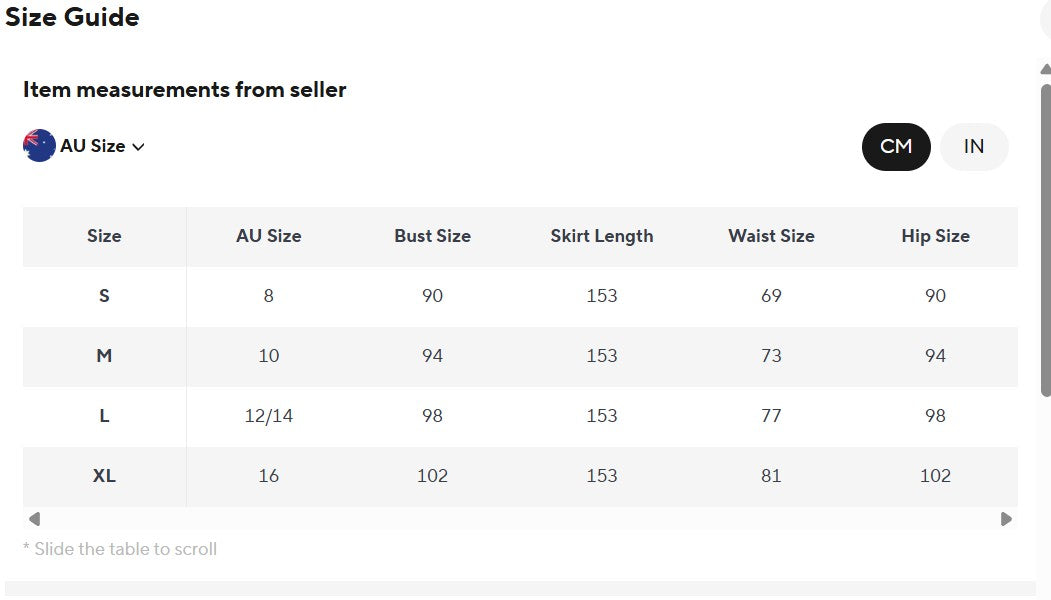This screenshot has height=600, width=1051.
Task: Open the AU Size region dropdown
Action: [84, 145]
